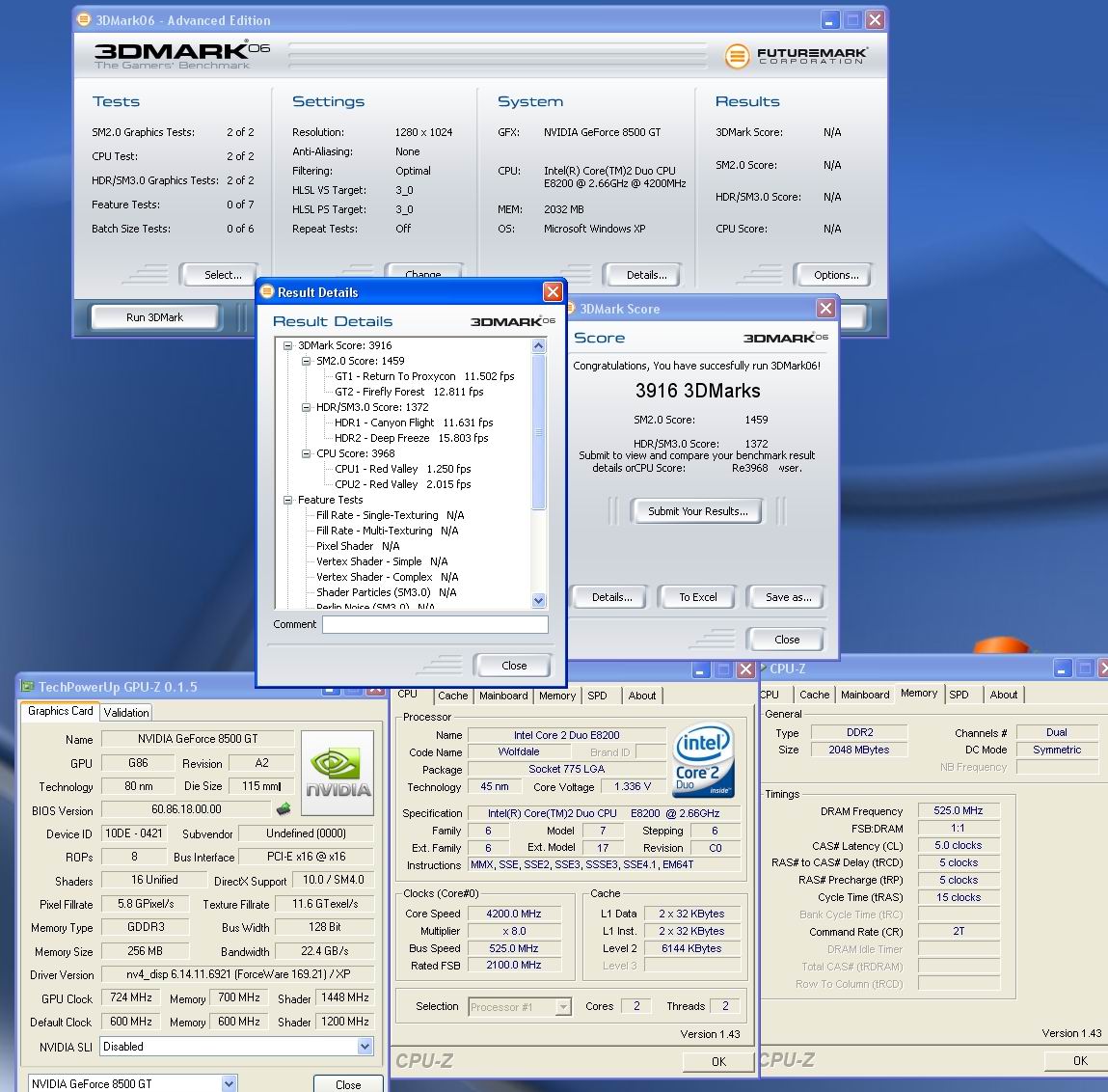Click the Select... button under Tests
This screenshot has width=1108, height=1092.
click(223, 275)
